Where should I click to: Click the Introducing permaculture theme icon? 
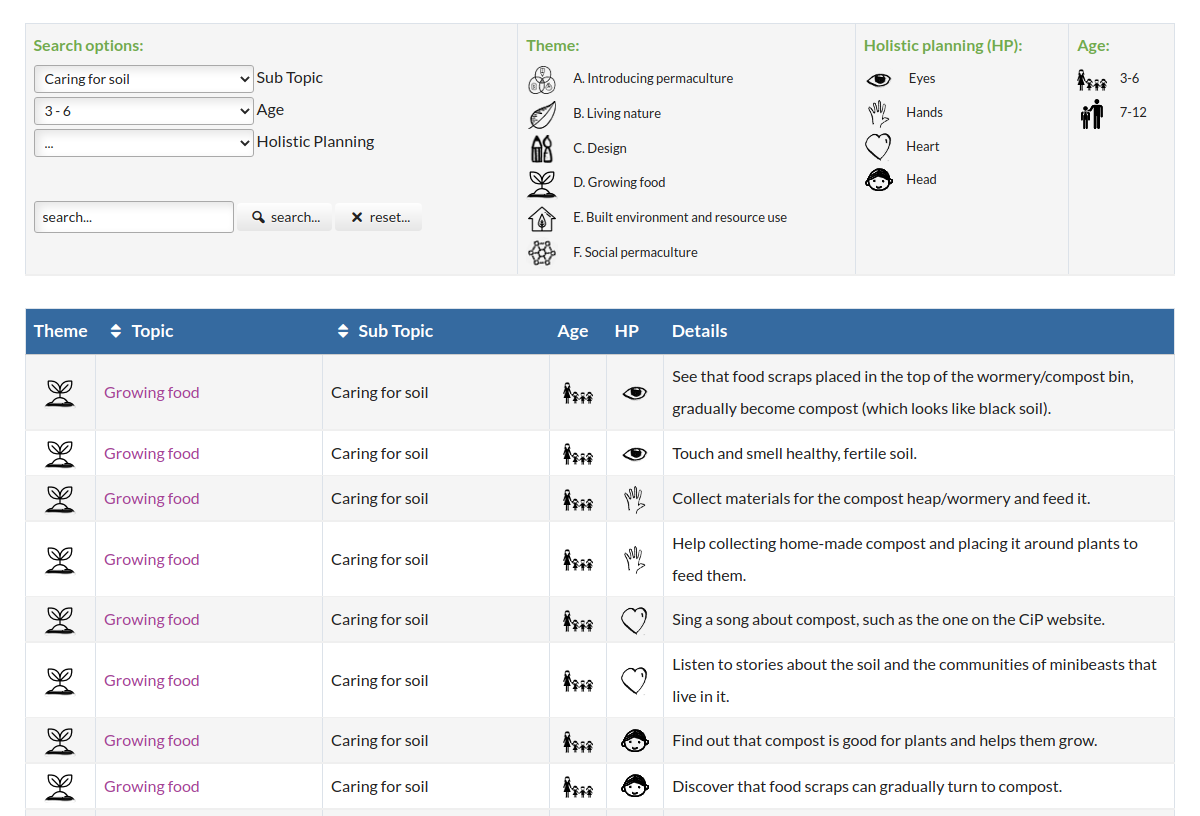(541, 80)
